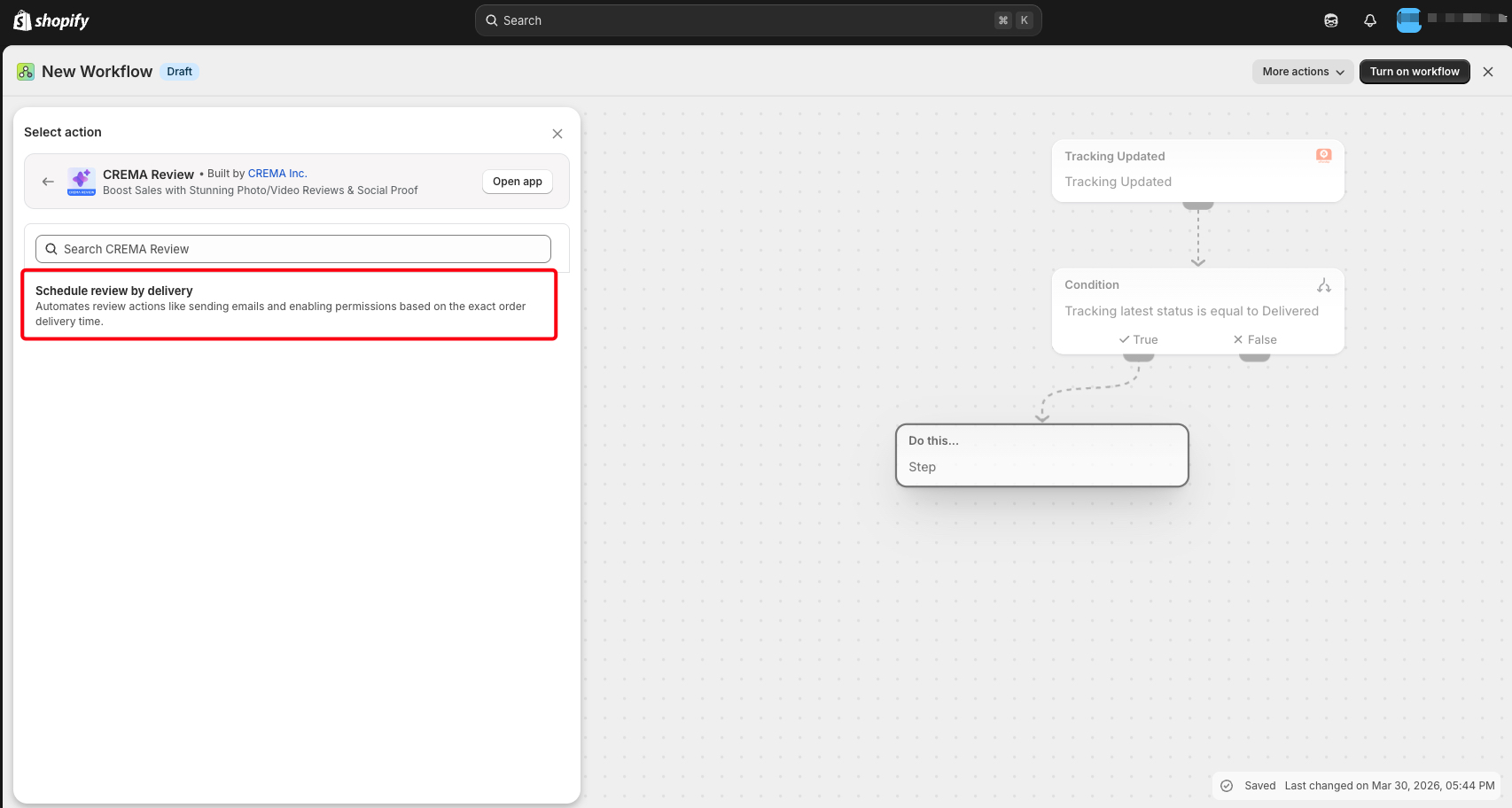Go back with the left arrow
This screenshot has width=1512, height=808.
(48, 182)
